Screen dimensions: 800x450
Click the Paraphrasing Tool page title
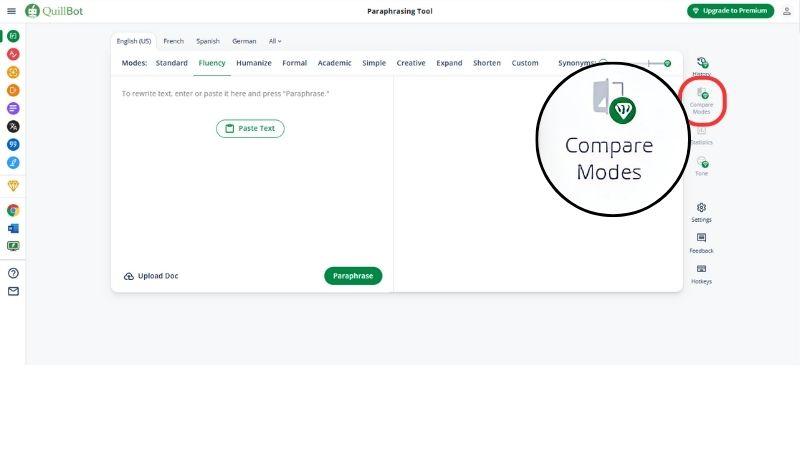[399, 11]
